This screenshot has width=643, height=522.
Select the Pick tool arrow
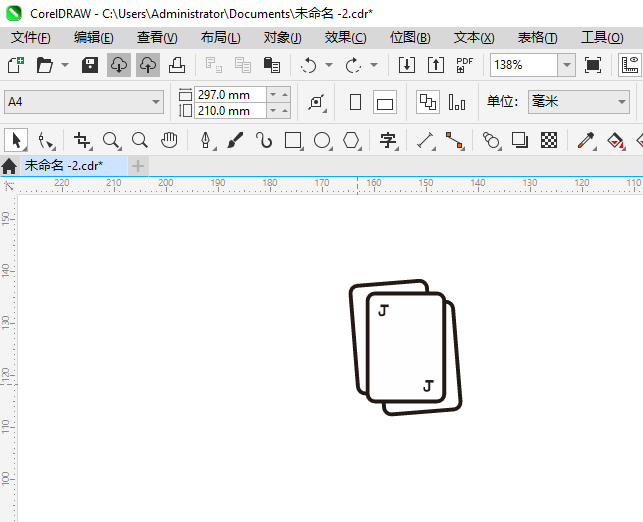click(x=16, y=140)
